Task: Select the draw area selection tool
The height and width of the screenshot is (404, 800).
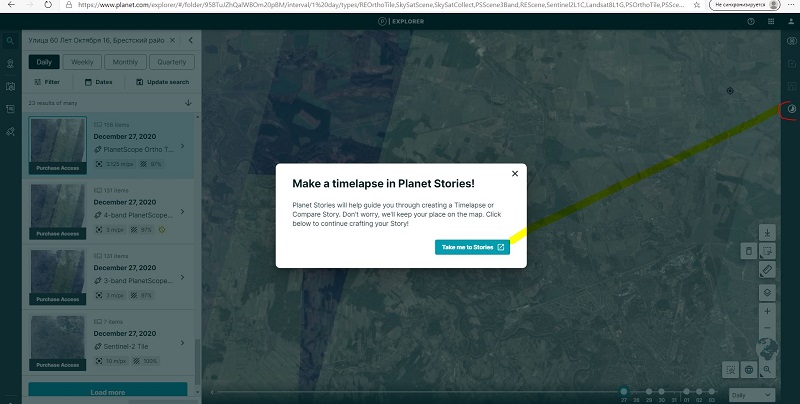Action: pyautogui.click(x=767, y=251)
